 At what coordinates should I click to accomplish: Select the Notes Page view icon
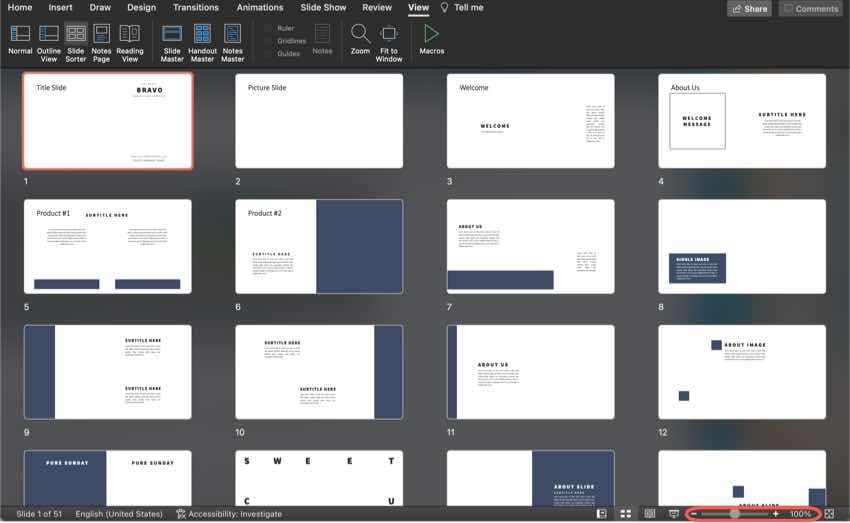click(101, 40)
